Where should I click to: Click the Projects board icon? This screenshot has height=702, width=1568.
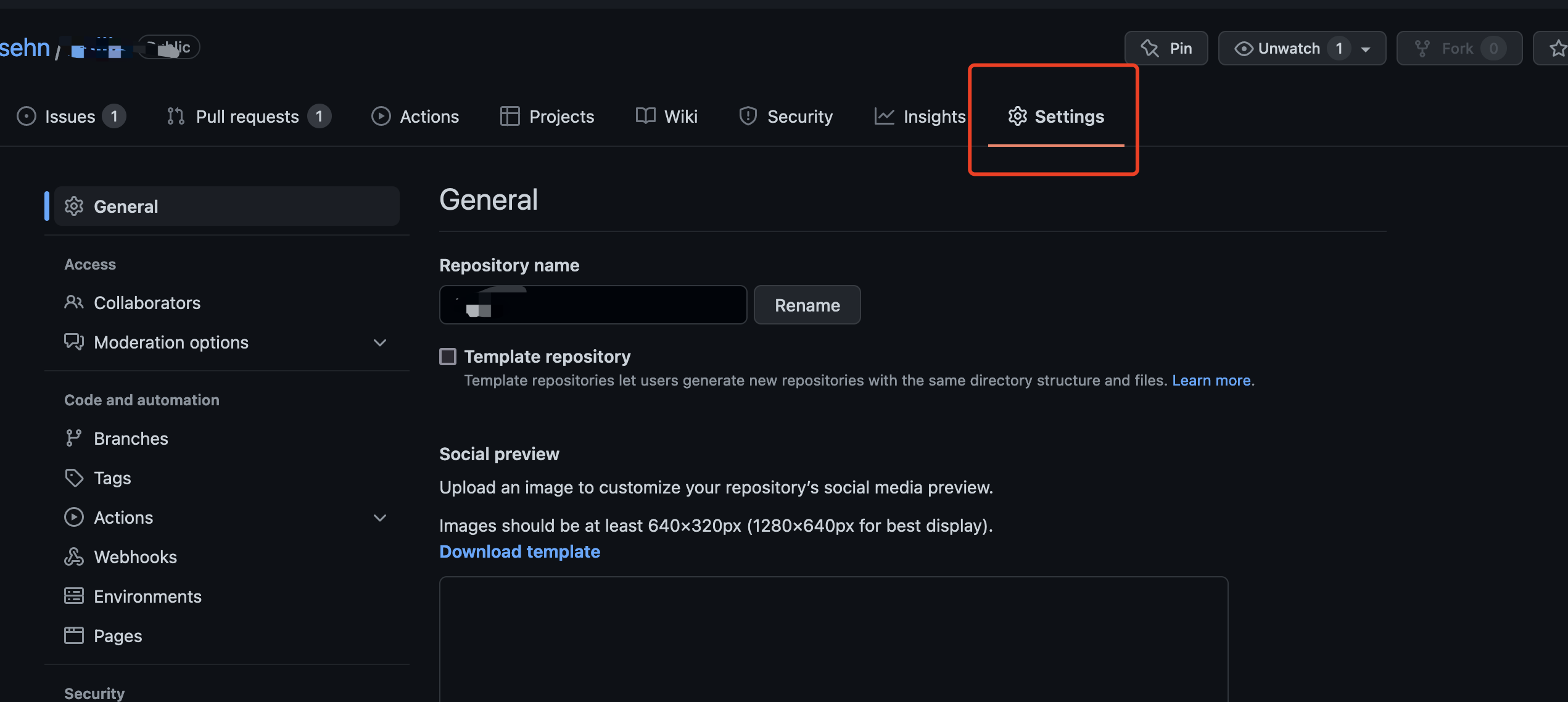510,116
